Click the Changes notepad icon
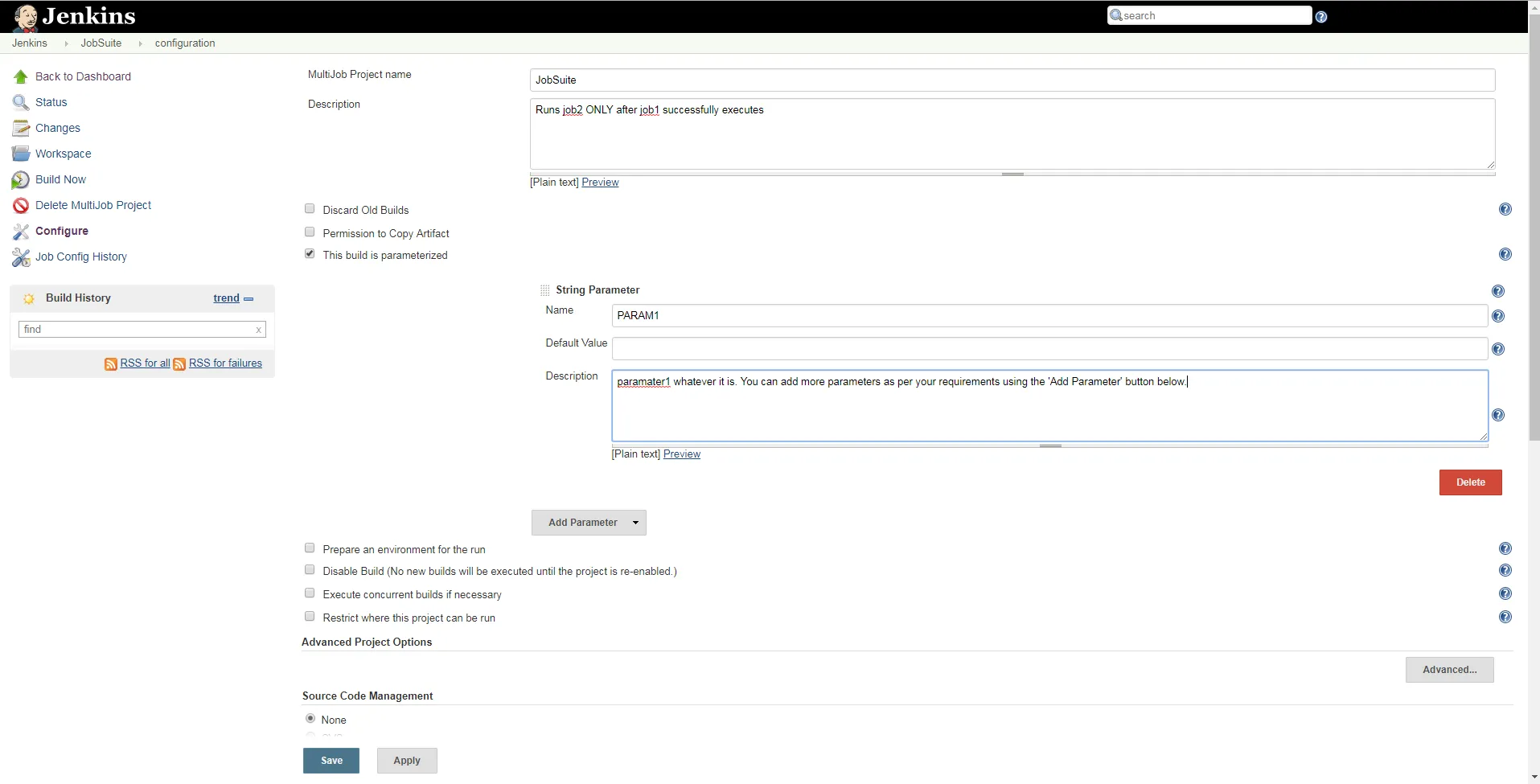1540x784 pixels. 21,129
